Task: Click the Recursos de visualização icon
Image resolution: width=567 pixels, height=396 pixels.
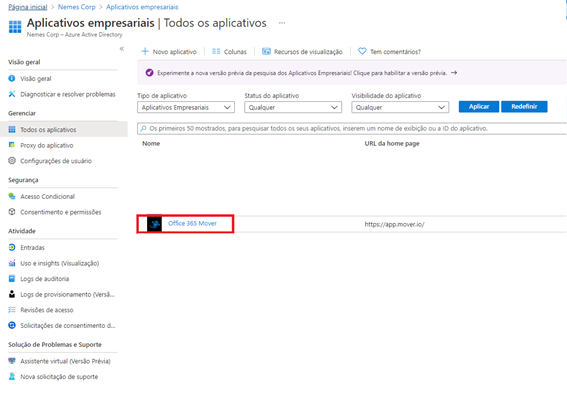Action: (x=266, y=51)
